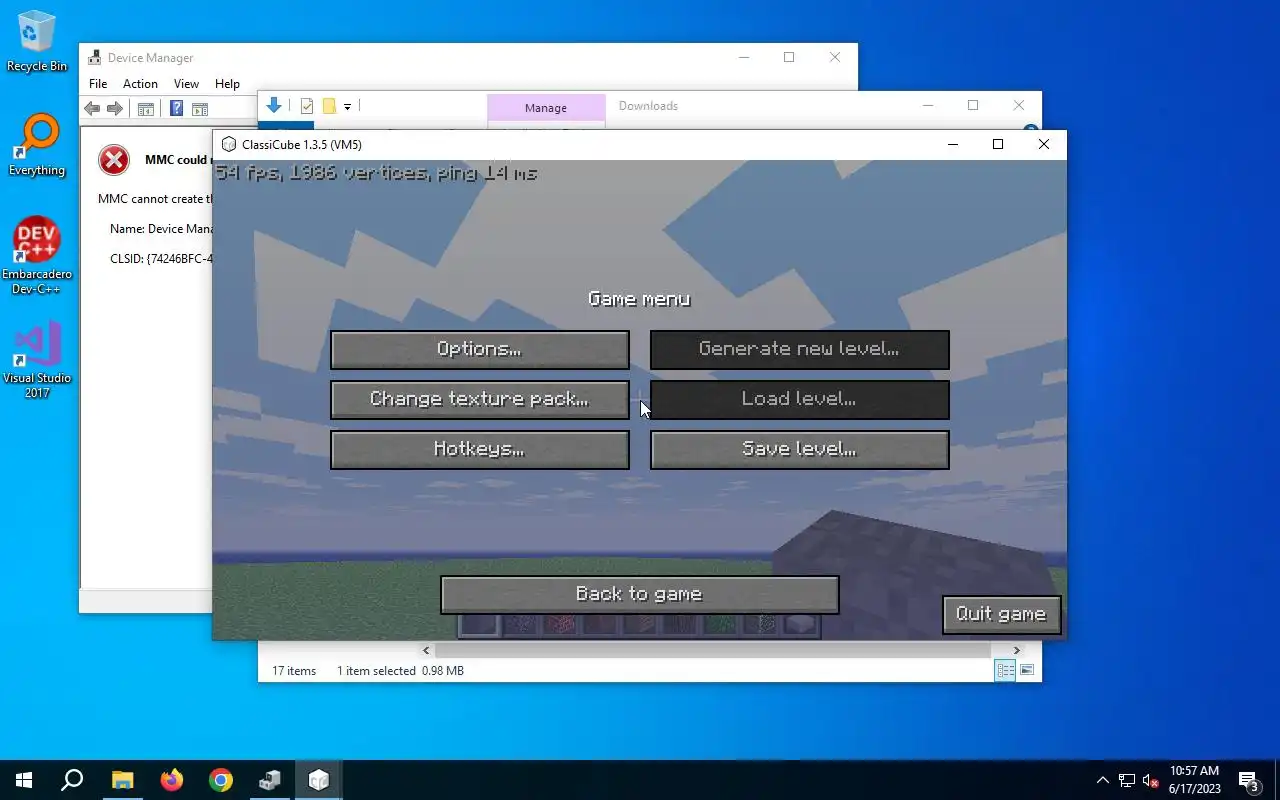This screenshot has height=800, width=1280.
Task: Switch to Device Manager taskbar icon
Action: [x=269, y=780]
